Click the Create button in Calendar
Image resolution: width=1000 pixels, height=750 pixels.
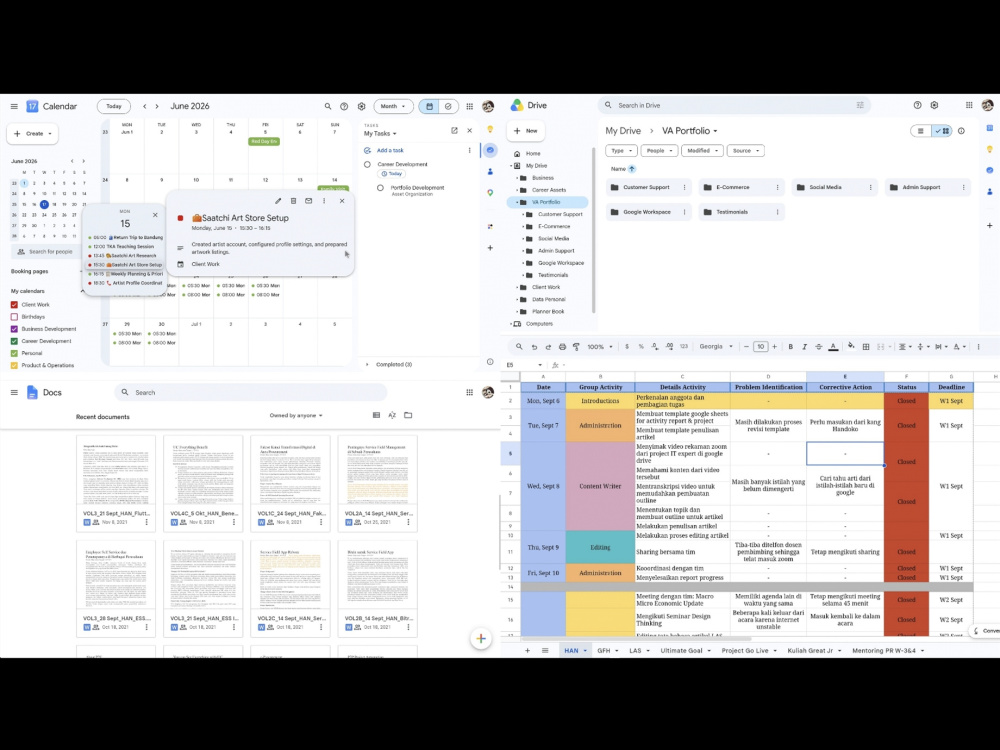point(33,134)
